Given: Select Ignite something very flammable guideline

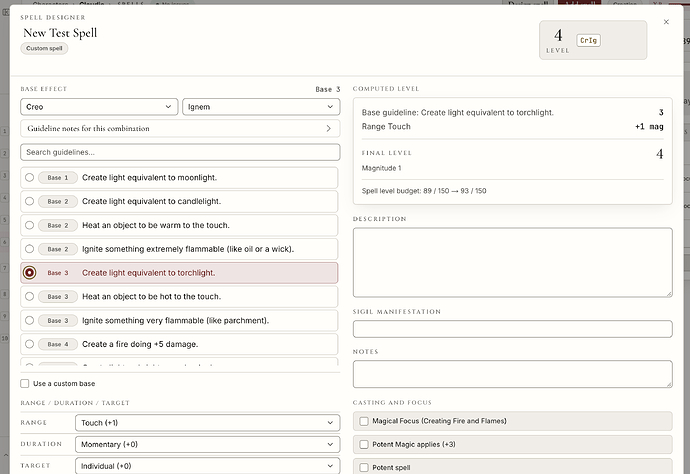Looking at the screenshot, I should pyautogui.click(x=179, y=320).
